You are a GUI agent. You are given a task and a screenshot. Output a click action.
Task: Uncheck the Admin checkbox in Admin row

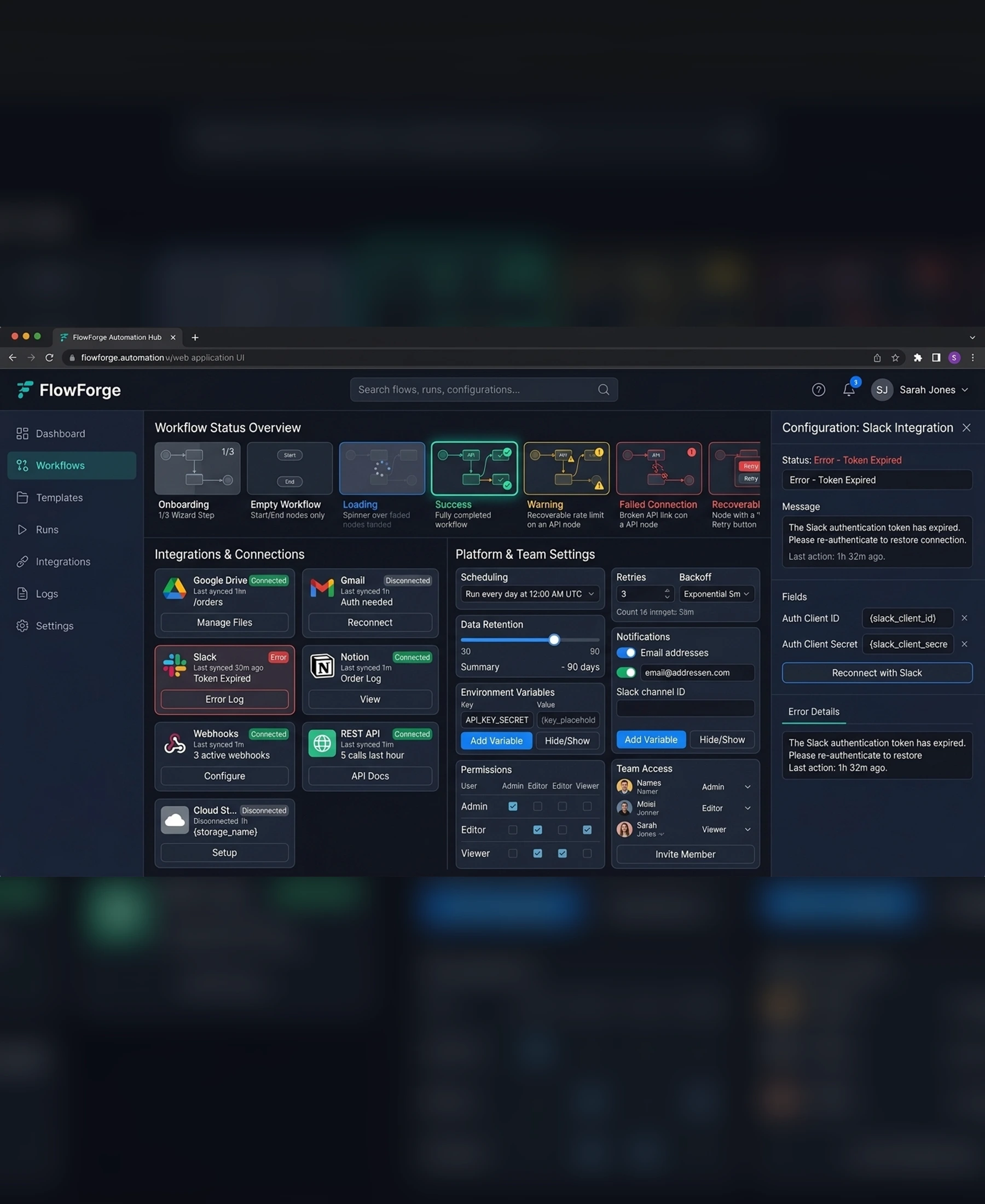(x=513, y=806)
